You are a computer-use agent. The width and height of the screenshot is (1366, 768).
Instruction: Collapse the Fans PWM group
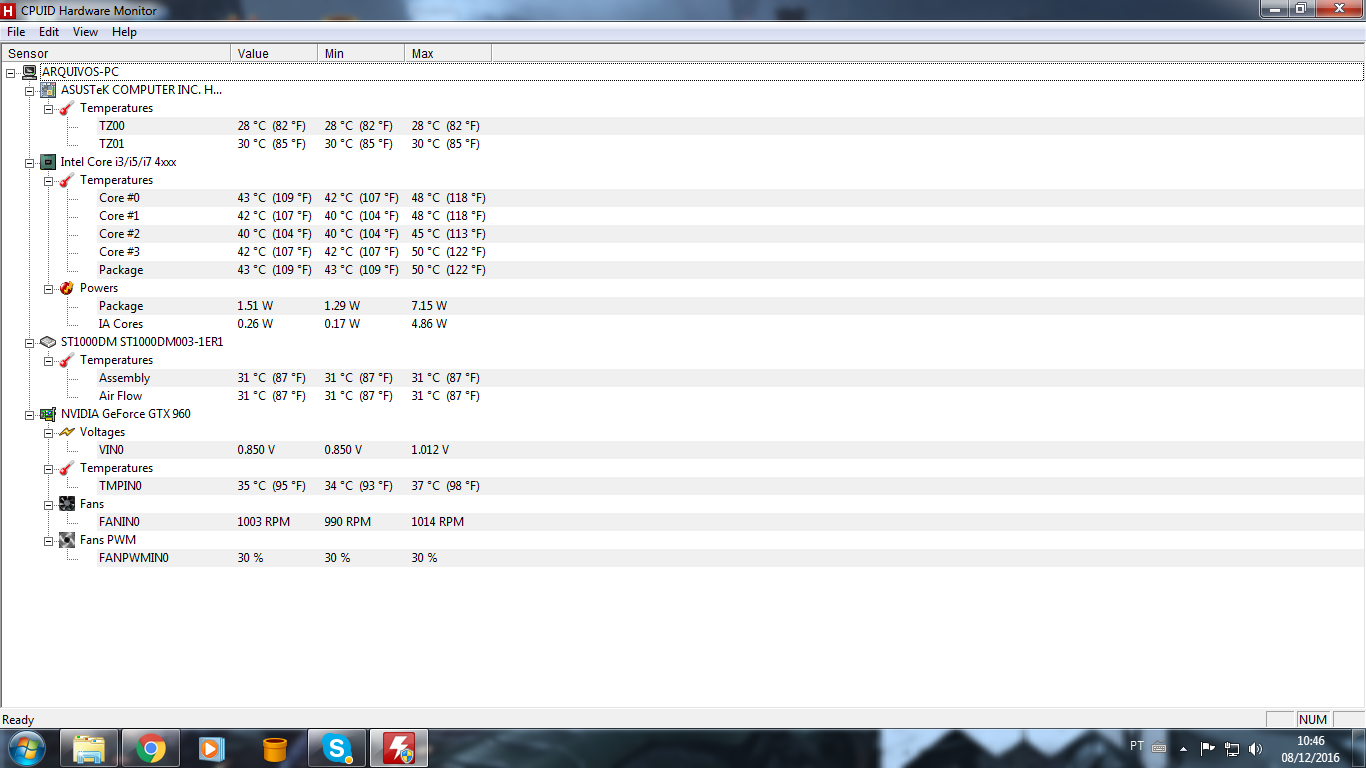pyautogui.click(x=48, y=540)
